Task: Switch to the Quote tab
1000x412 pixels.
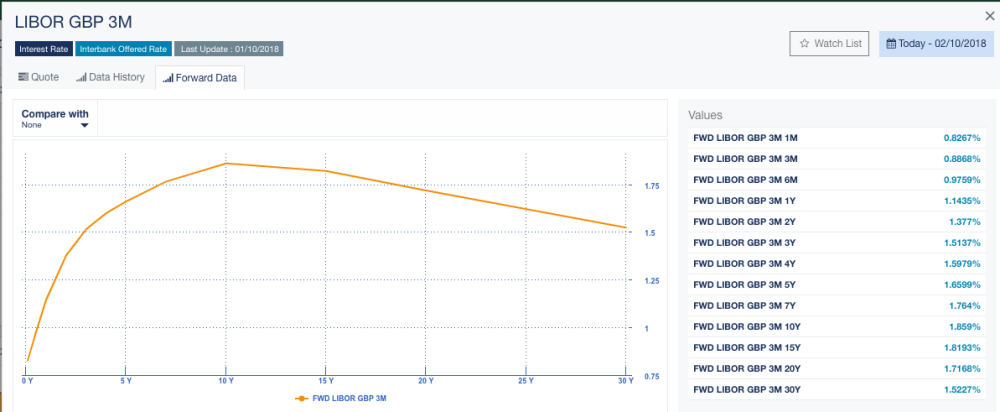Action: click(39, 78)
